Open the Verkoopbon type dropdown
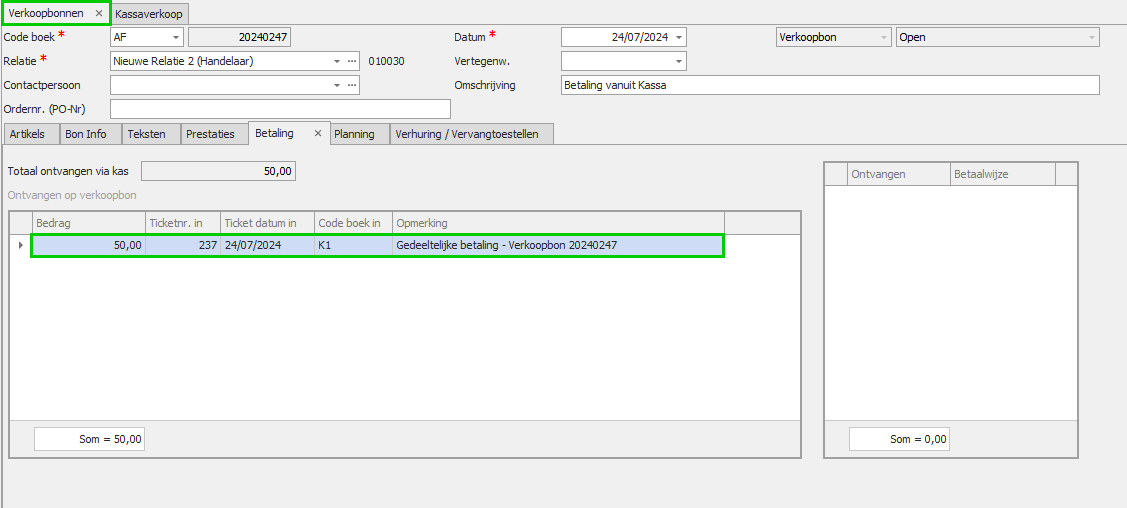 pos(883,38)
